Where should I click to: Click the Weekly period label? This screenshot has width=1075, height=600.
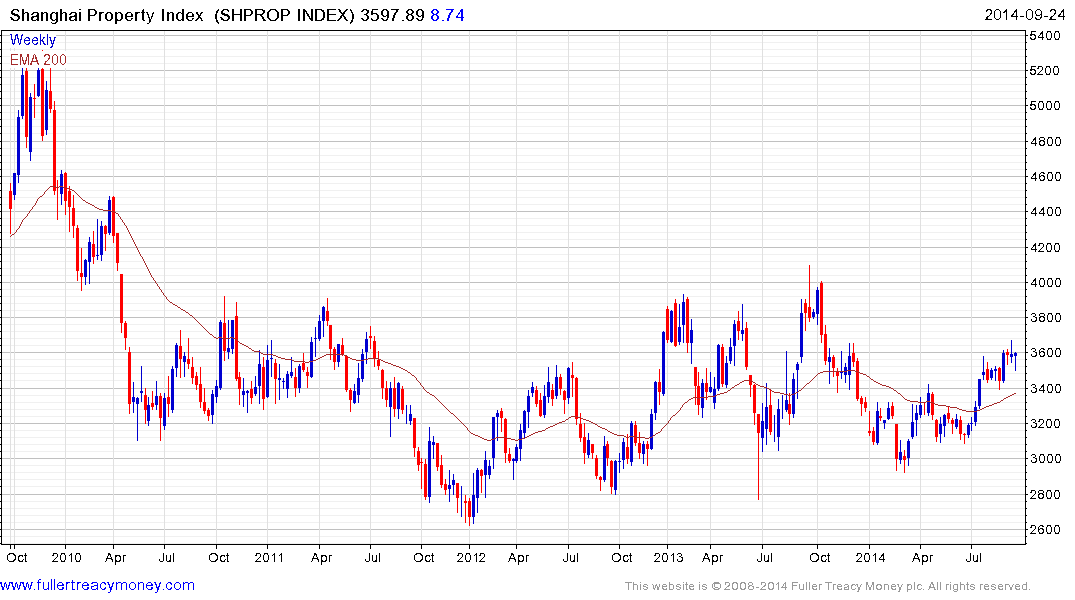(33, 40)
